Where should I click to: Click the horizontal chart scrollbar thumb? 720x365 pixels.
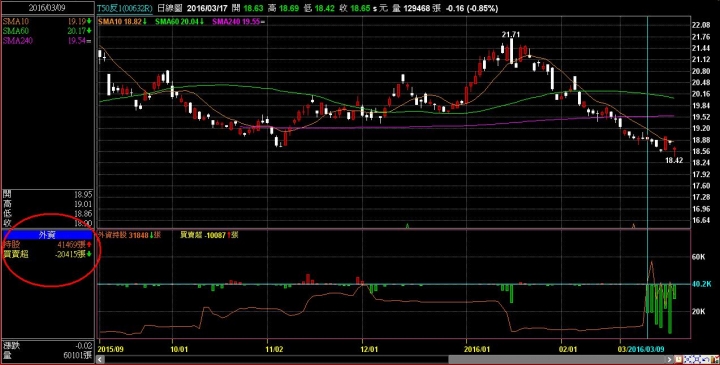click(556, 359)
